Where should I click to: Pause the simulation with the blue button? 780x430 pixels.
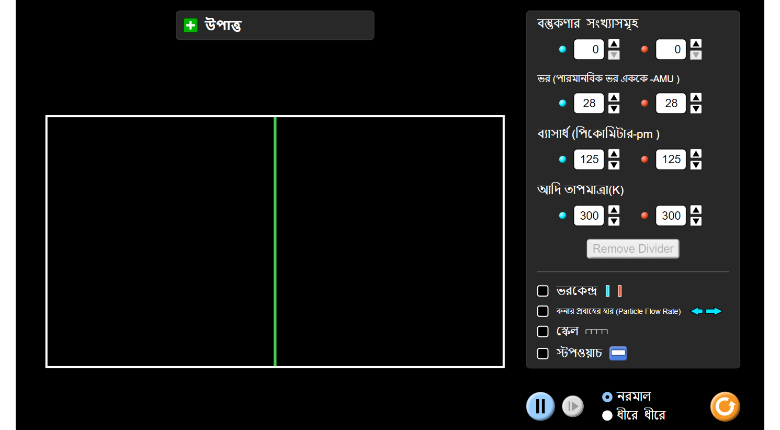pos(540,405)
